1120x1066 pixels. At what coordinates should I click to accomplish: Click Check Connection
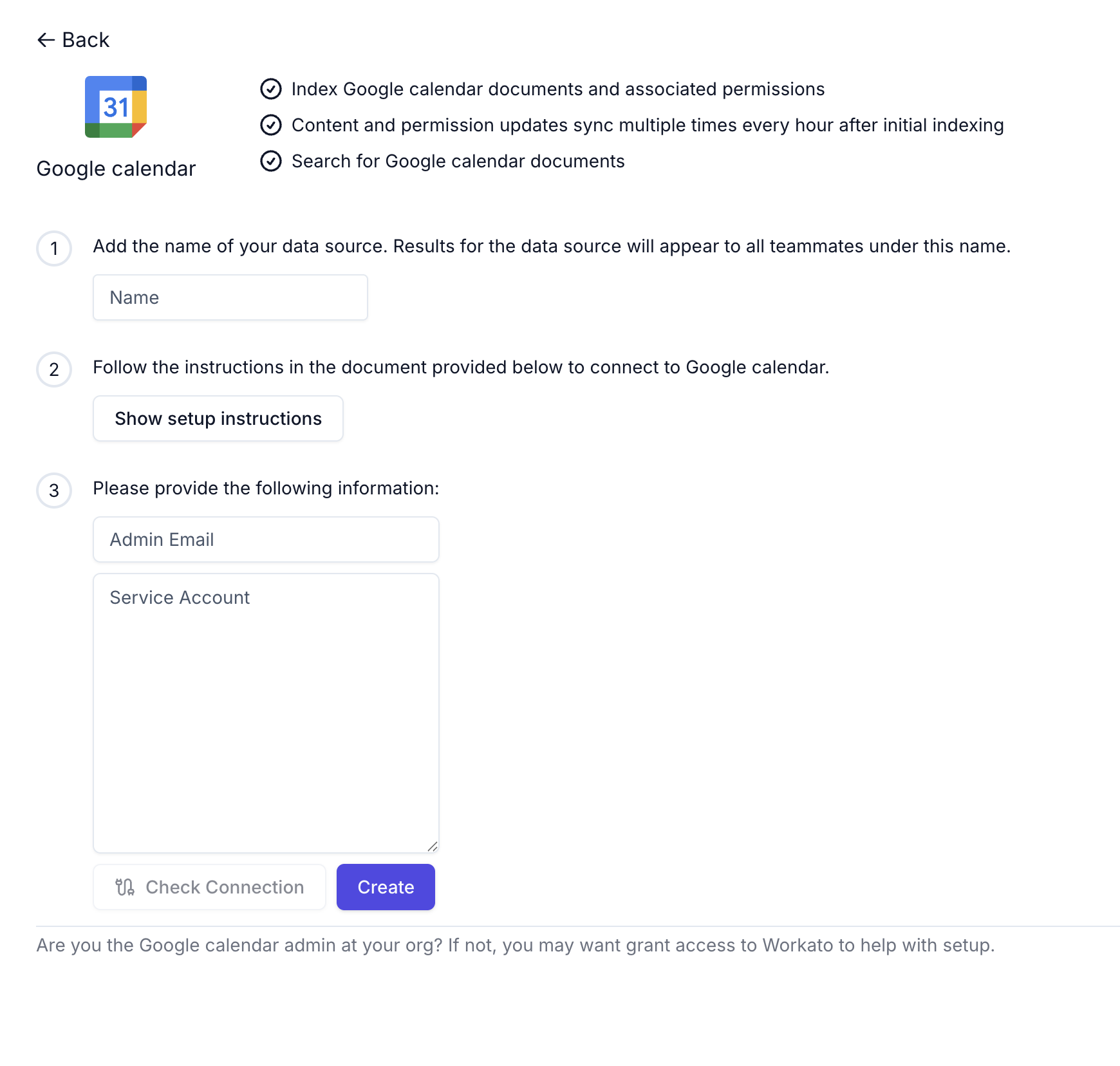209,887
